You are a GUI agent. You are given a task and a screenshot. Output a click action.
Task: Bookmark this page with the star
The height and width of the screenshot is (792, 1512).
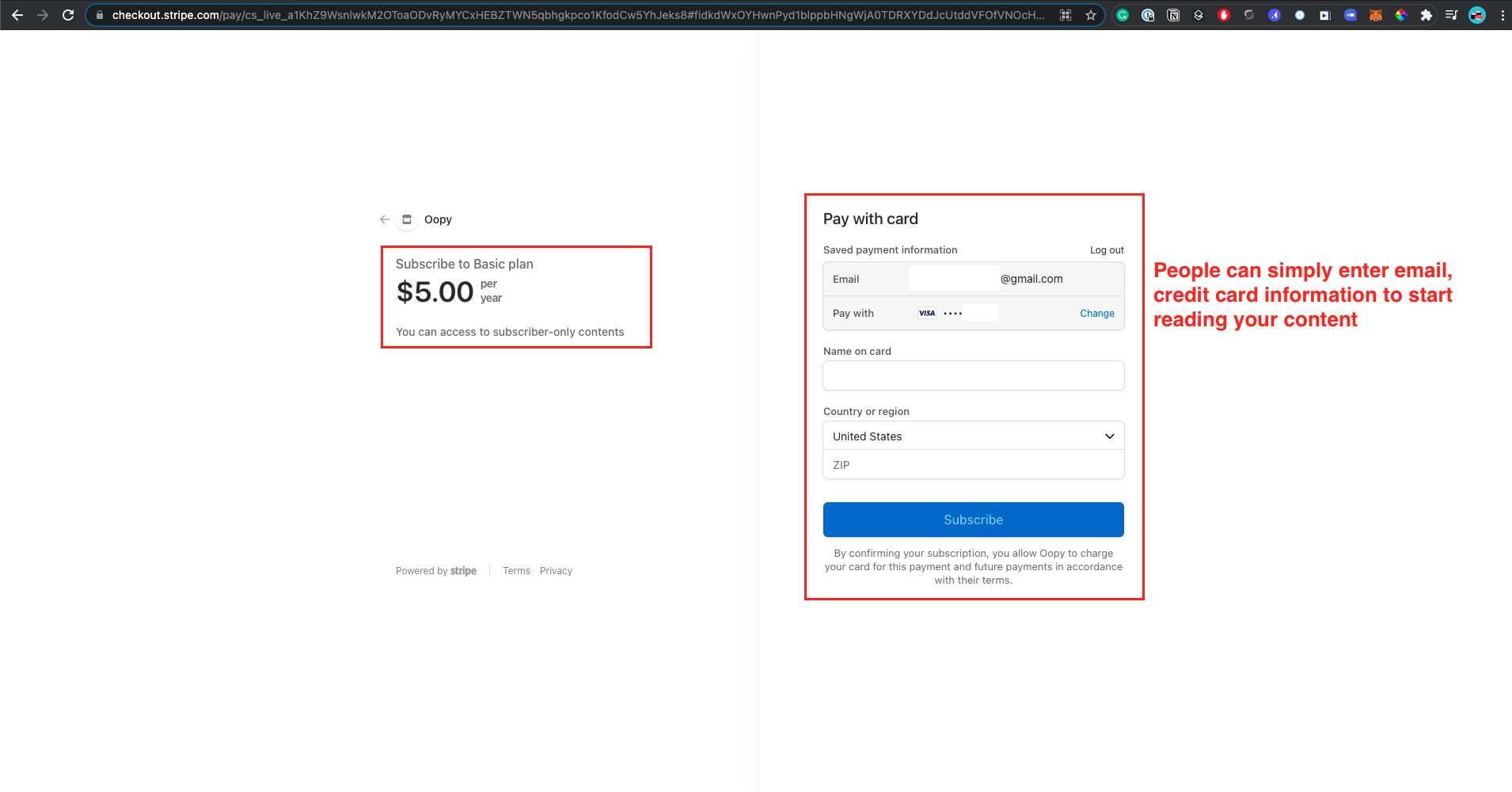(x=1091, y=15)
